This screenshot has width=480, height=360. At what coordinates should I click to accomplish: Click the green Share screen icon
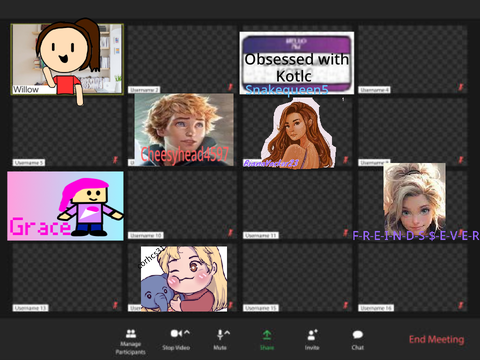[x=267, y=335]
